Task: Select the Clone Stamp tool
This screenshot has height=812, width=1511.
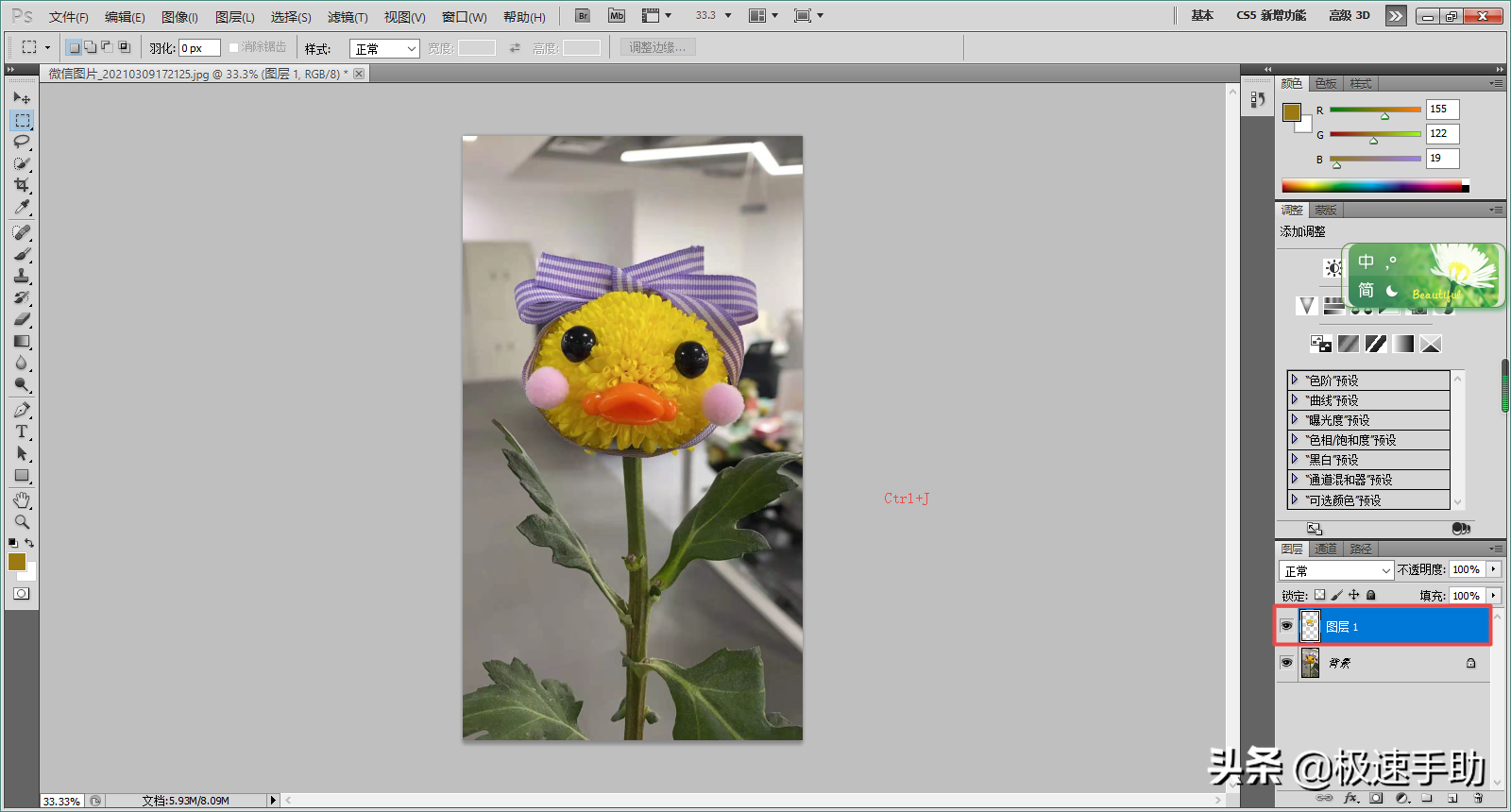Action: 22,276
